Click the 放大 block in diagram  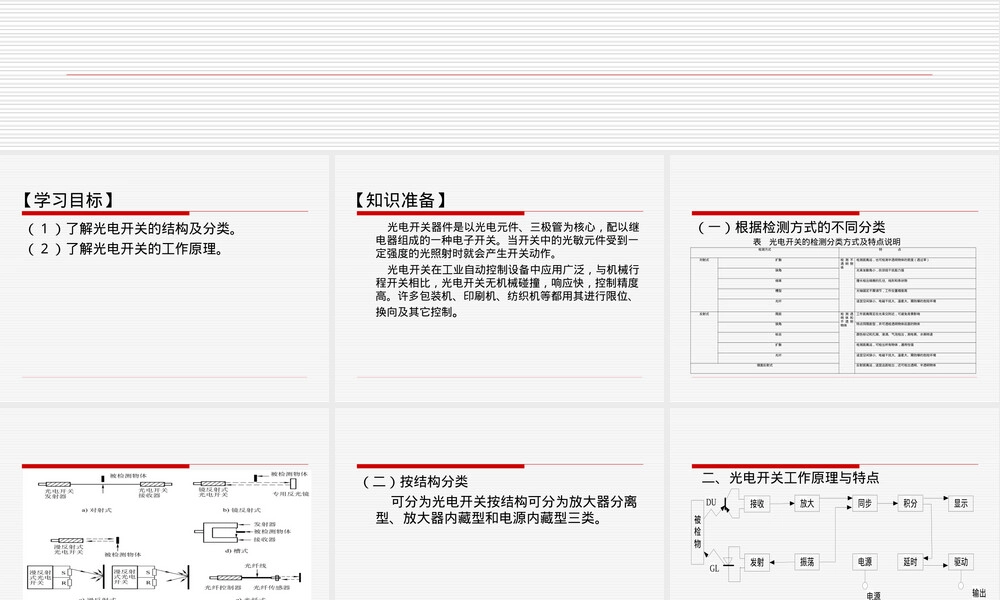coord(807,504)
